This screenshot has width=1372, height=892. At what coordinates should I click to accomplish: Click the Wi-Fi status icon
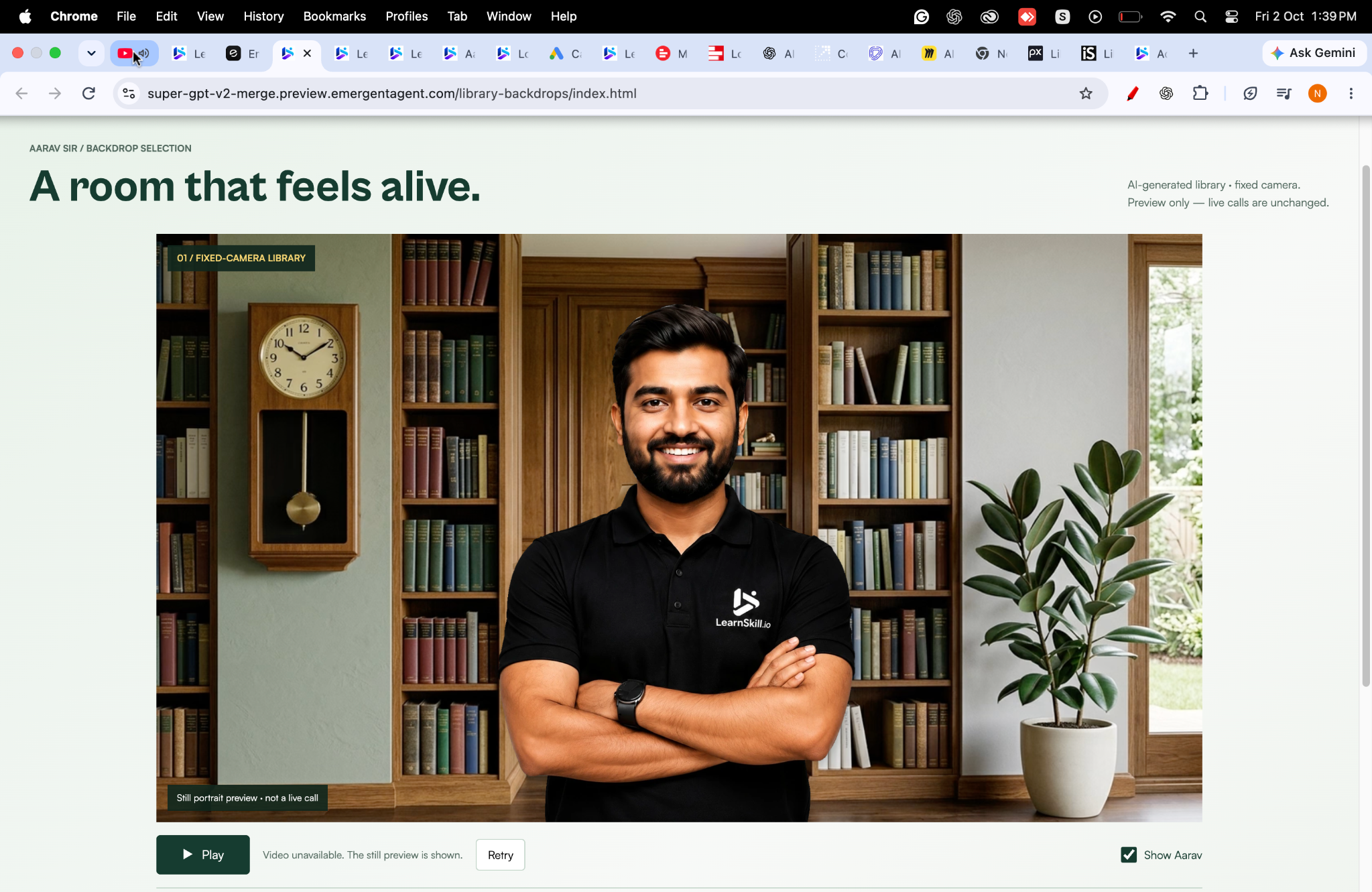pyautogui.click(x=1168, y=16)
